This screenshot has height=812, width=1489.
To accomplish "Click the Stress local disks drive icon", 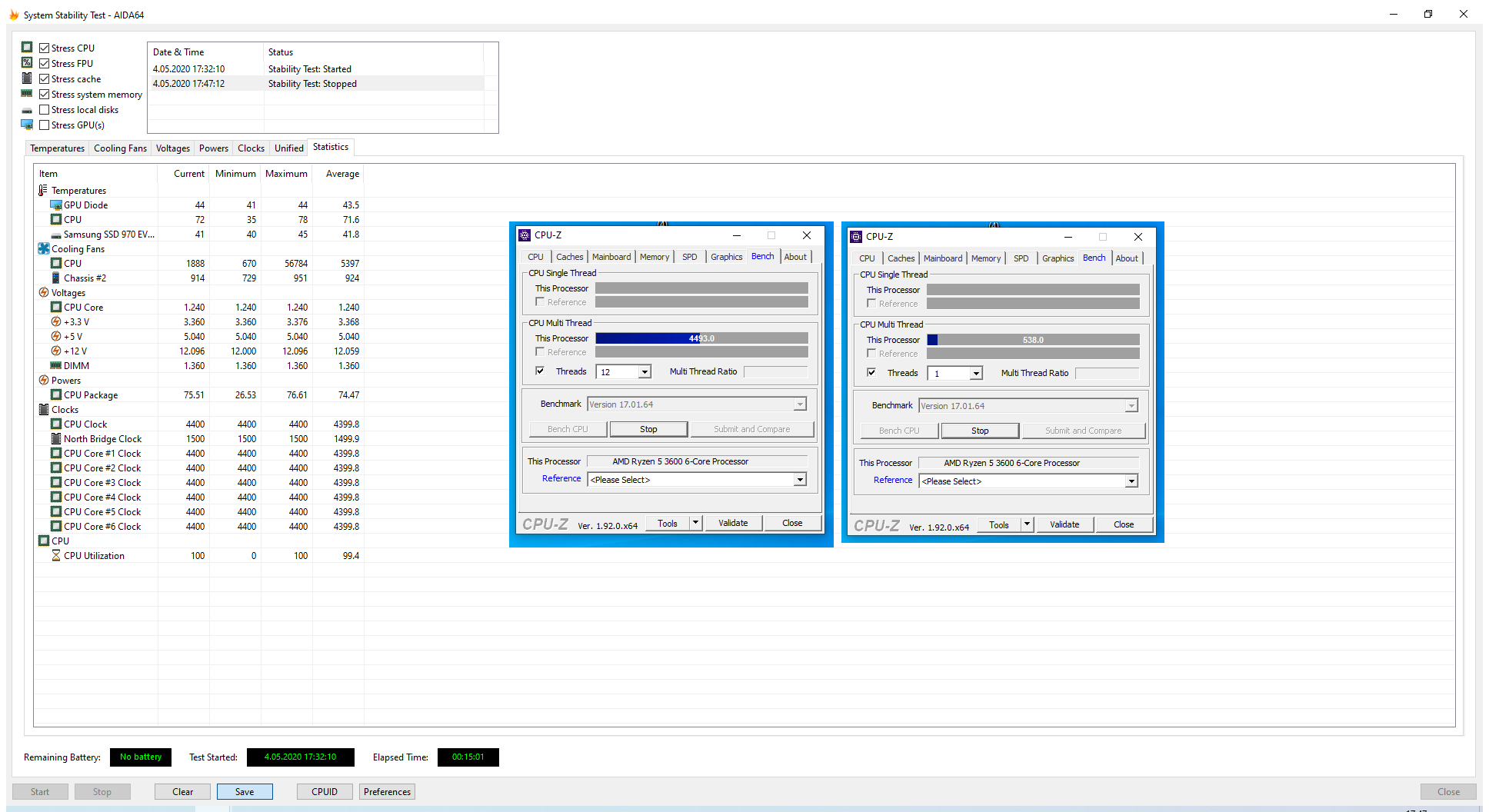I will coord(27,110).
